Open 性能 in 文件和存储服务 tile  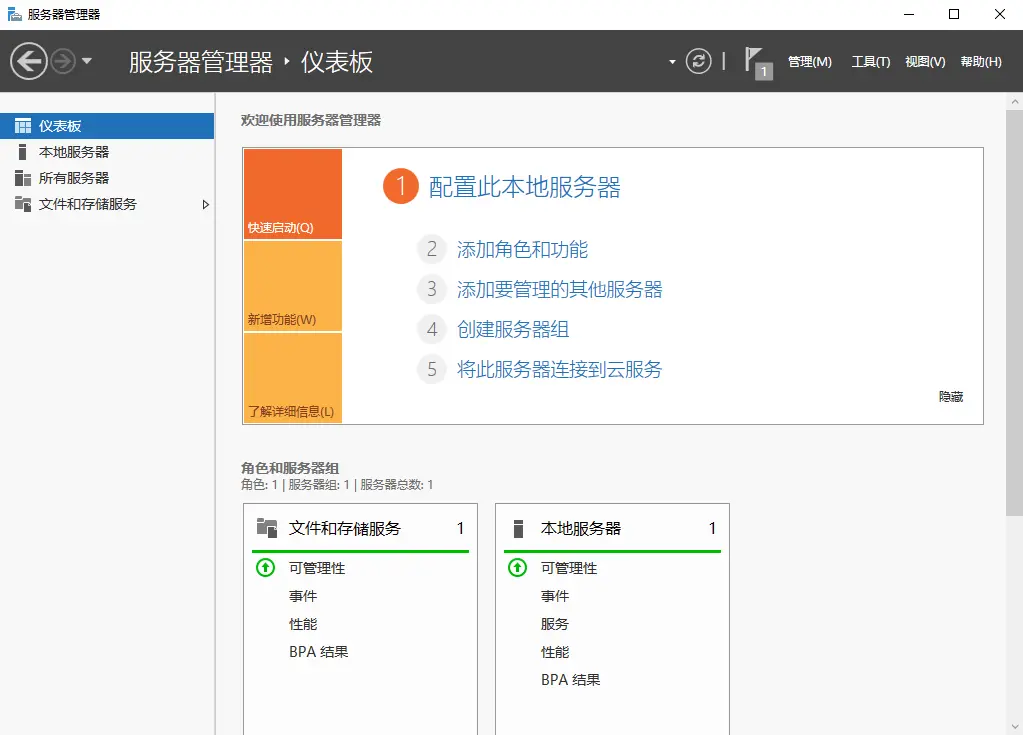pos(303,624)
